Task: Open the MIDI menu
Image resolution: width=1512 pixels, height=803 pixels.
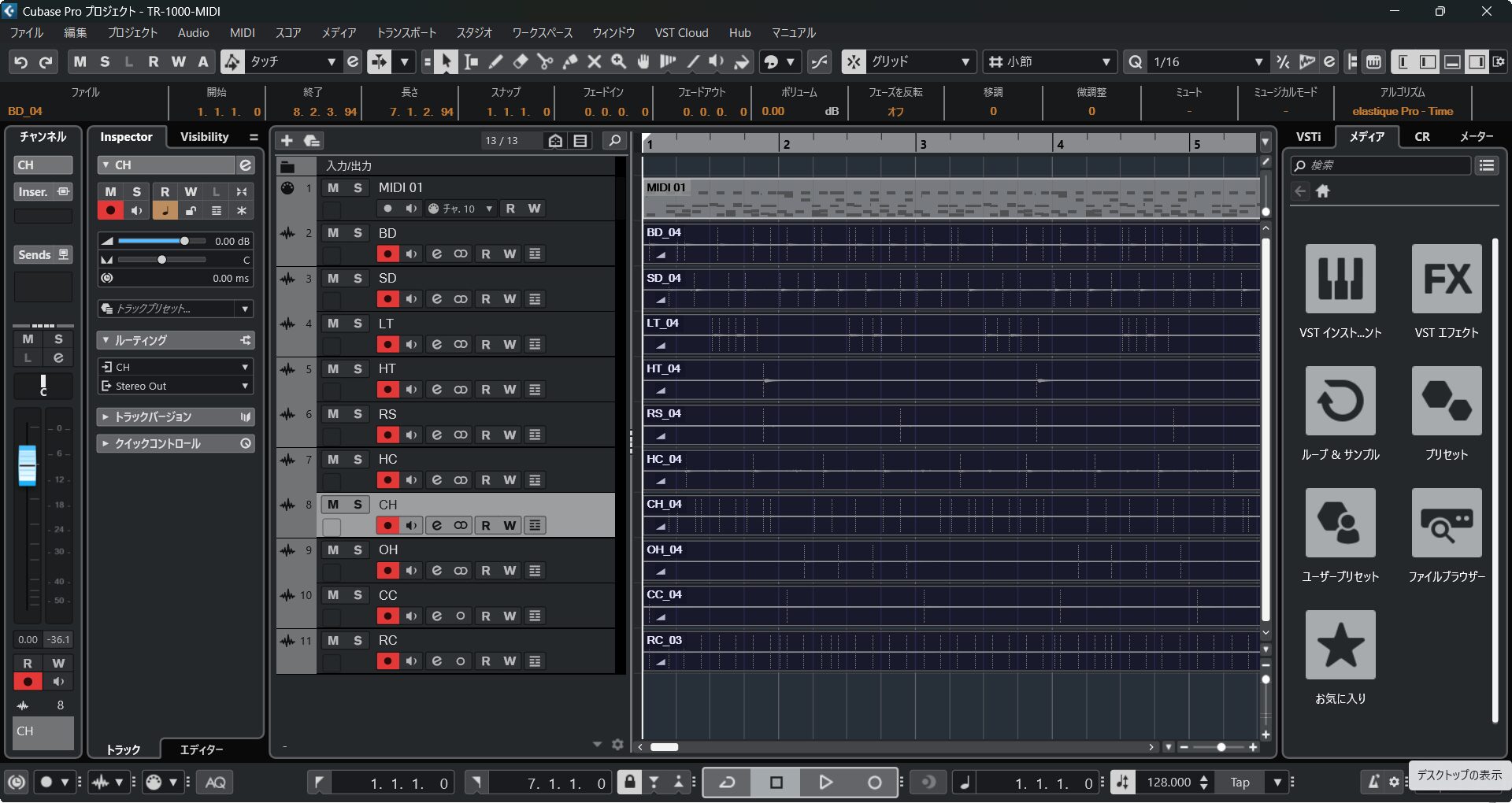Action: click(242, 33)
